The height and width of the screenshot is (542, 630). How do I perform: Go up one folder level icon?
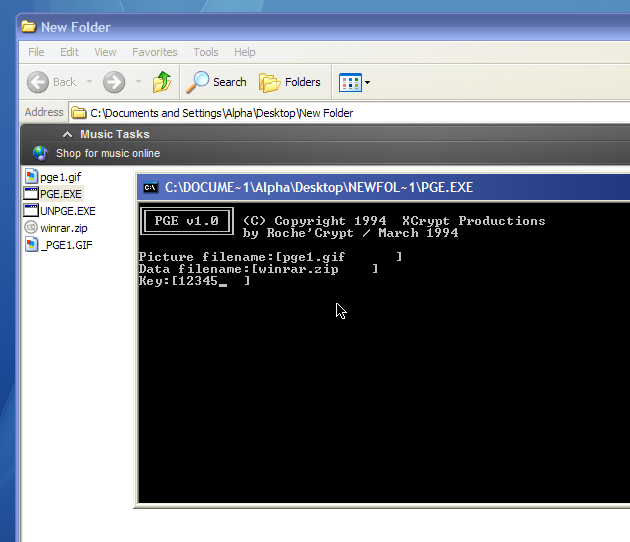(x=162, y=82)
